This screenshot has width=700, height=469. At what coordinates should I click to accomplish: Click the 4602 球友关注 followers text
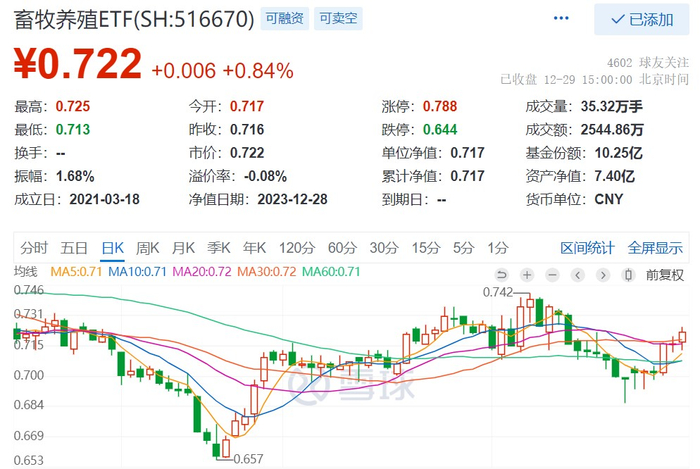tap(648, 62)
